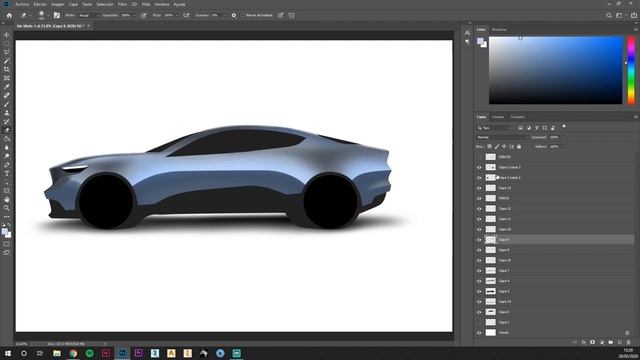Switch to the Trazados tab

(x=518, y=117)
